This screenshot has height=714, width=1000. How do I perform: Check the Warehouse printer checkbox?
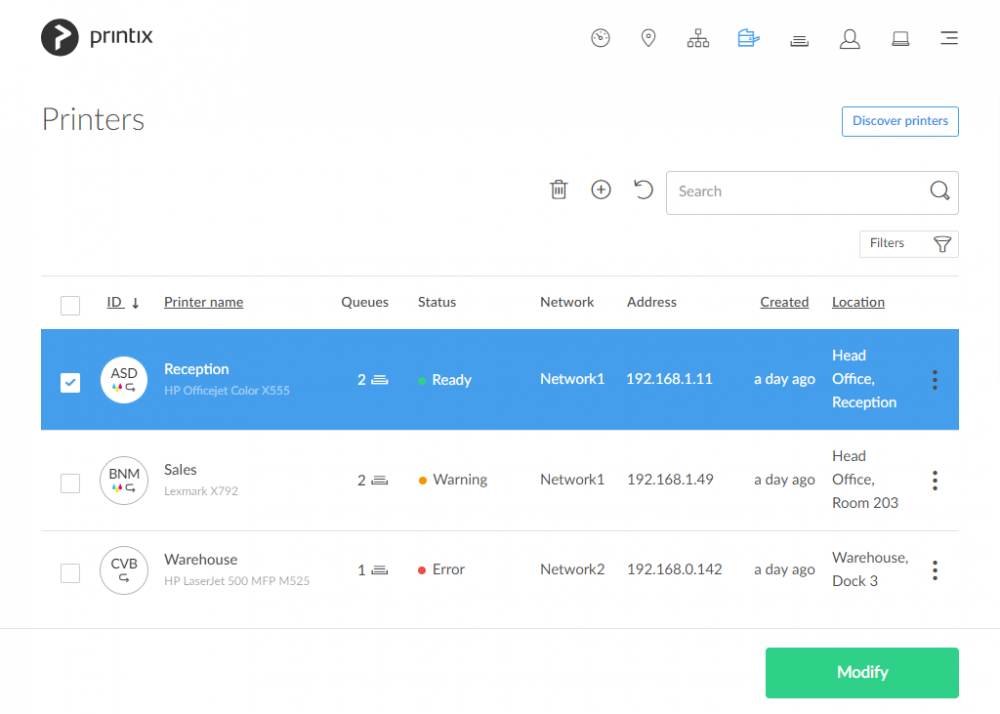70,573
